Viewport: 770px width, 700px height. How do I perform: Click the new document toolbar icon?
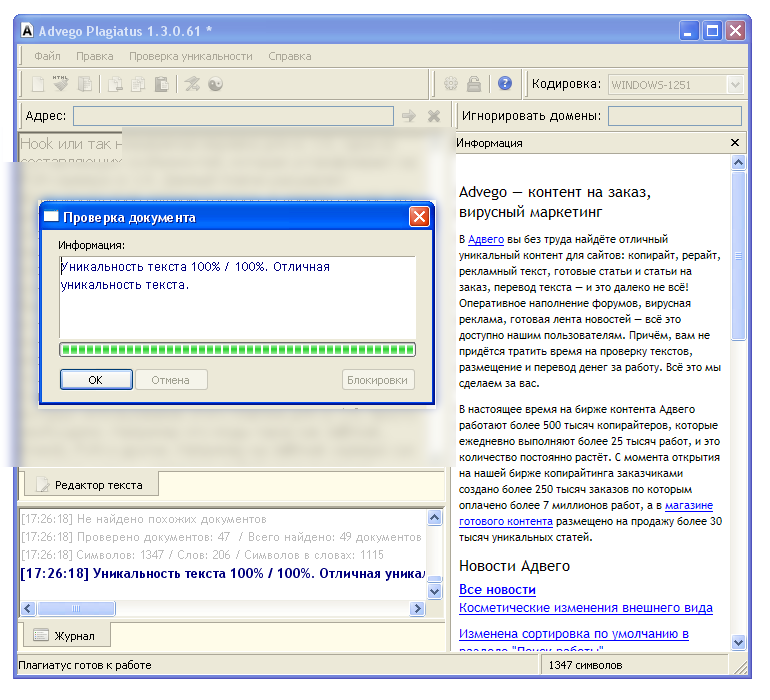[38, 84]
